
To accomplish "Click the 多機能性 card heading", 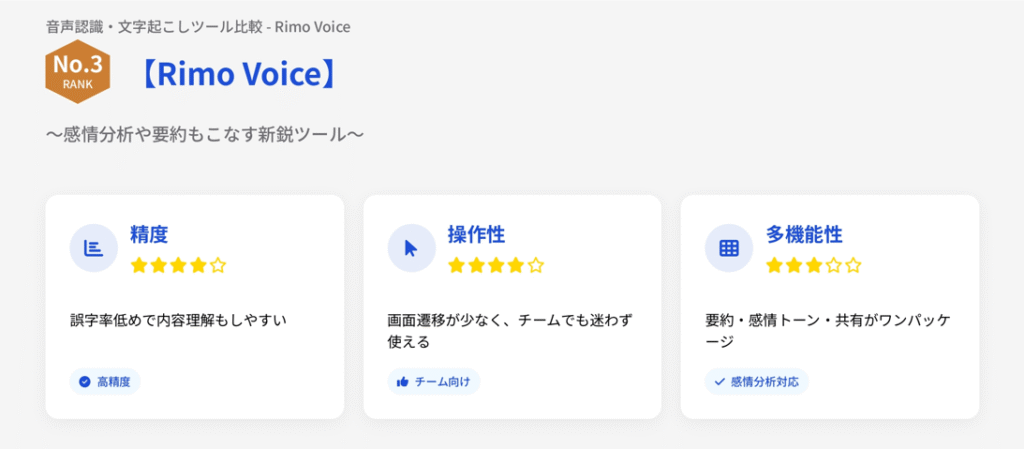I will 804,235.
